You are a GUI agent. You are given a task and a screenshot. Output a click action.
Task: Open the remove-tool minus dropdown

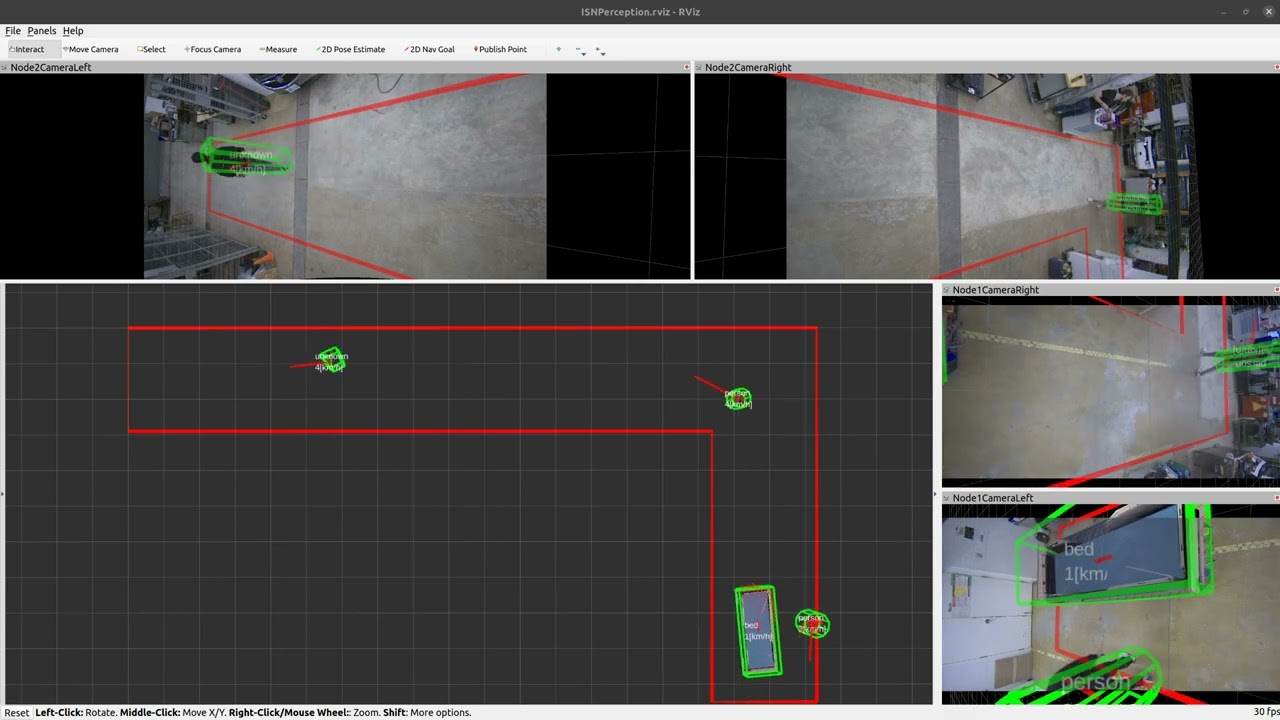(580, 50)
